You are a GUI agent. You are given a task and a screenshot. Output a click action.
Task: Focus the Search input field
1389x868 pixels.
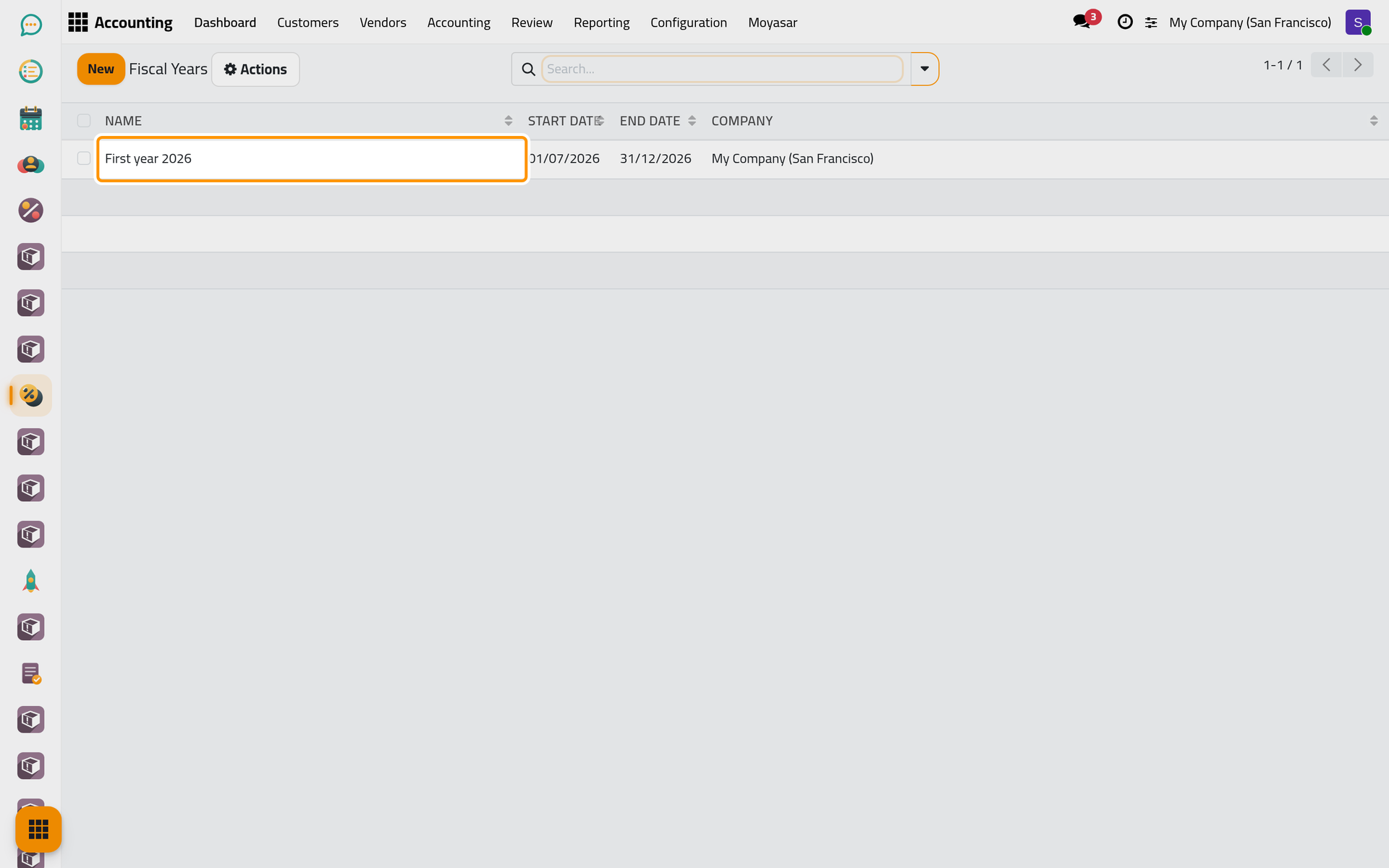coord(722,69)
